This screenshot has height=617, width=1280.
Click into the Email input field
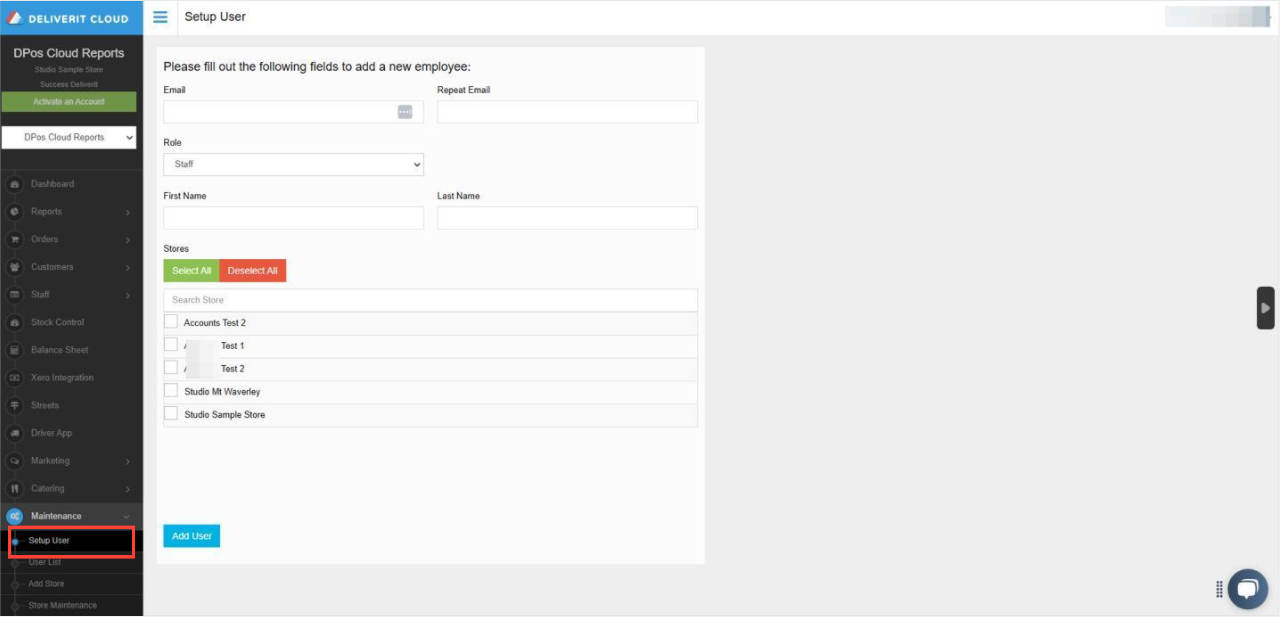[293, 112]
